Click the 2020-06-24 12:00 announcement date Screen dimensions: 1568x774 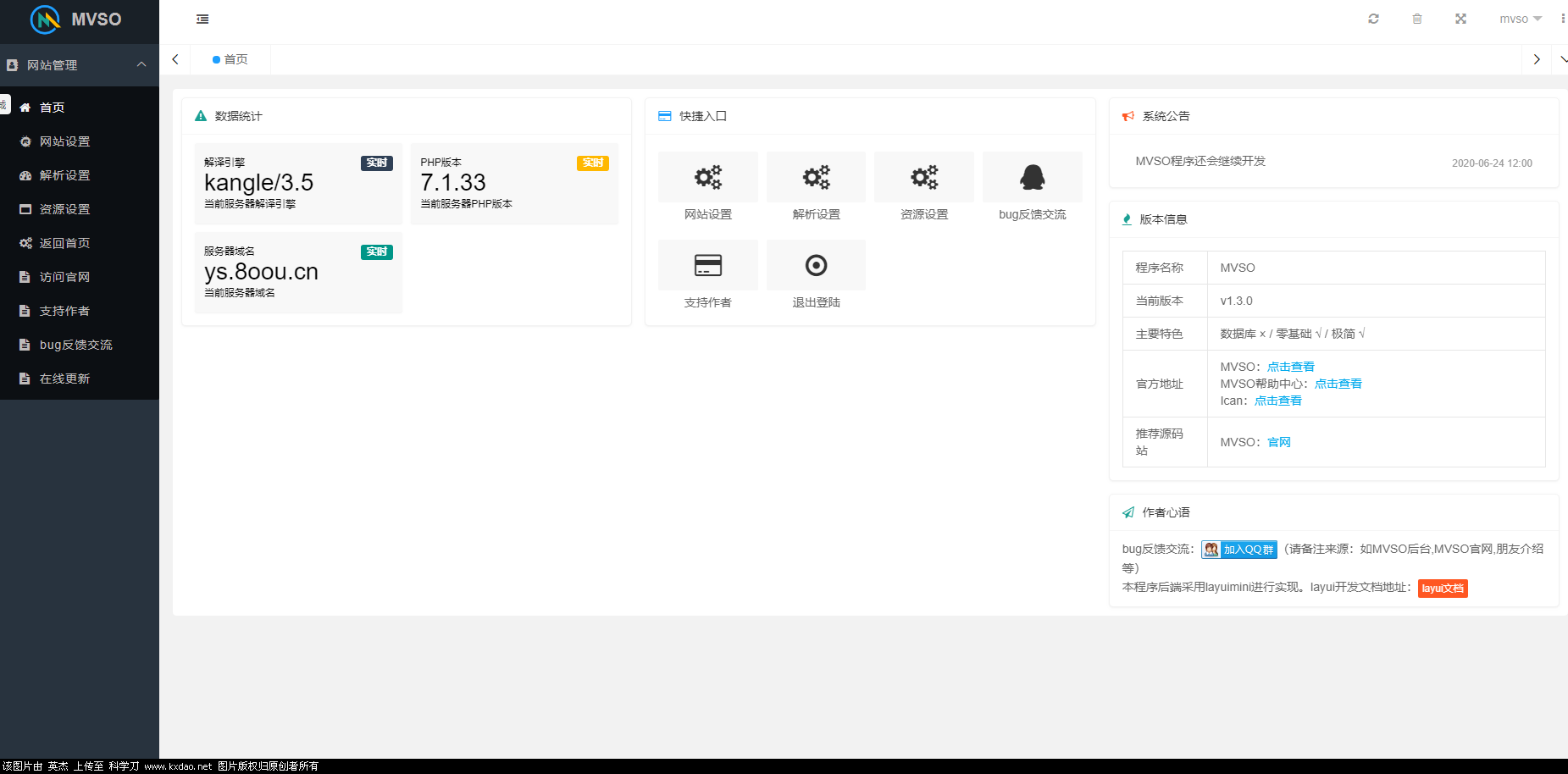(x=1492, y=163)
